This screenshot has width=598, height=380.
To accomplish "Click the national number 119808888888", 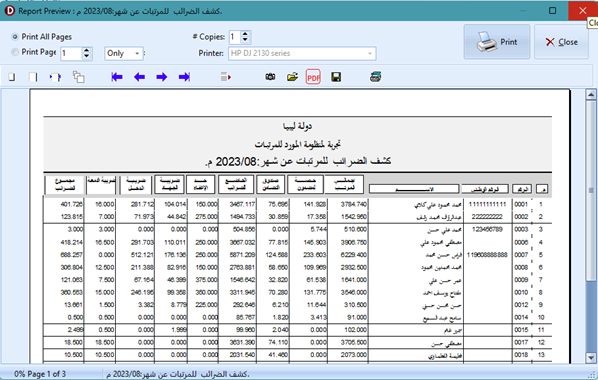I will (x=487, y=254).
